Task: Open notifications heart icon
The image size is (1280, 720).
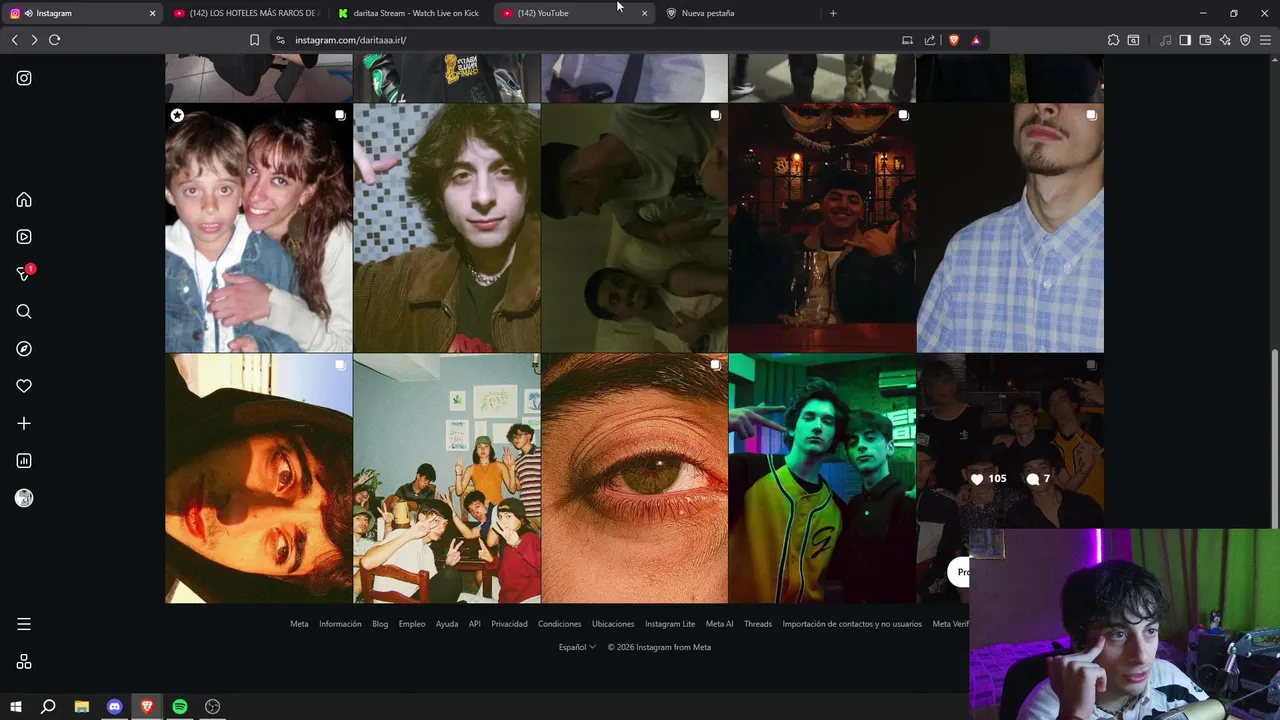Action: tap(24, 386)
